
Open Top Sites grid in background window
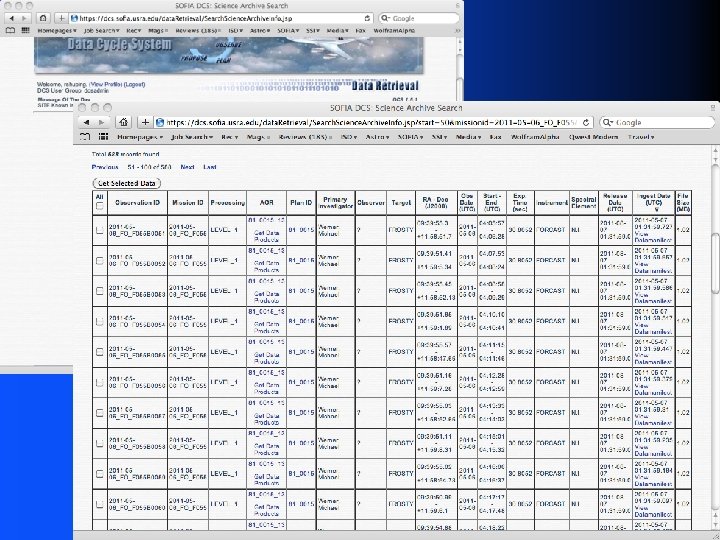click(25, 30)
